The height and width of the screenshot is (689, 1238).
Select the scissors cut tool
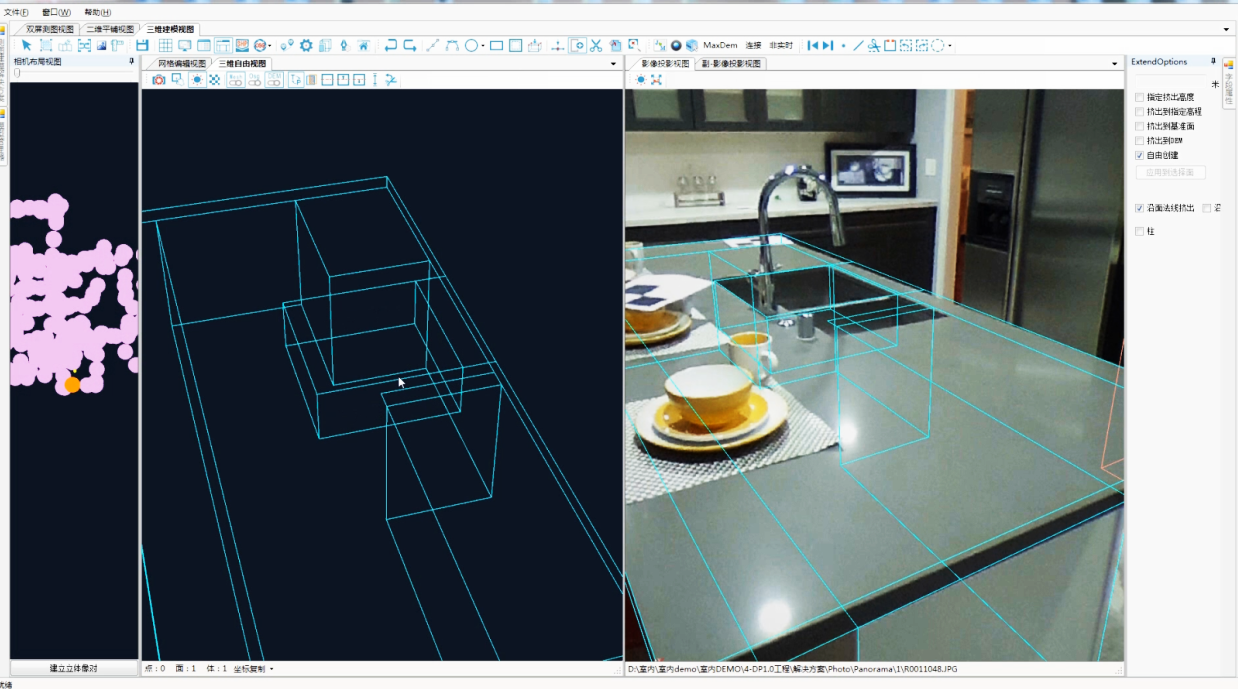click(x=596, y=46)
